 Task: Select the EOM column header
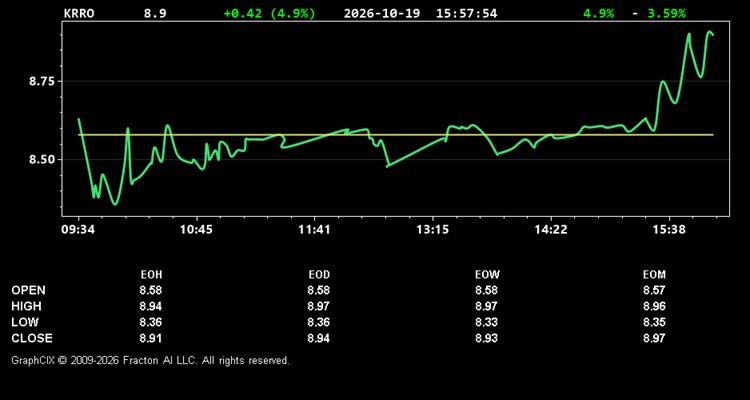tap(654, 275)
